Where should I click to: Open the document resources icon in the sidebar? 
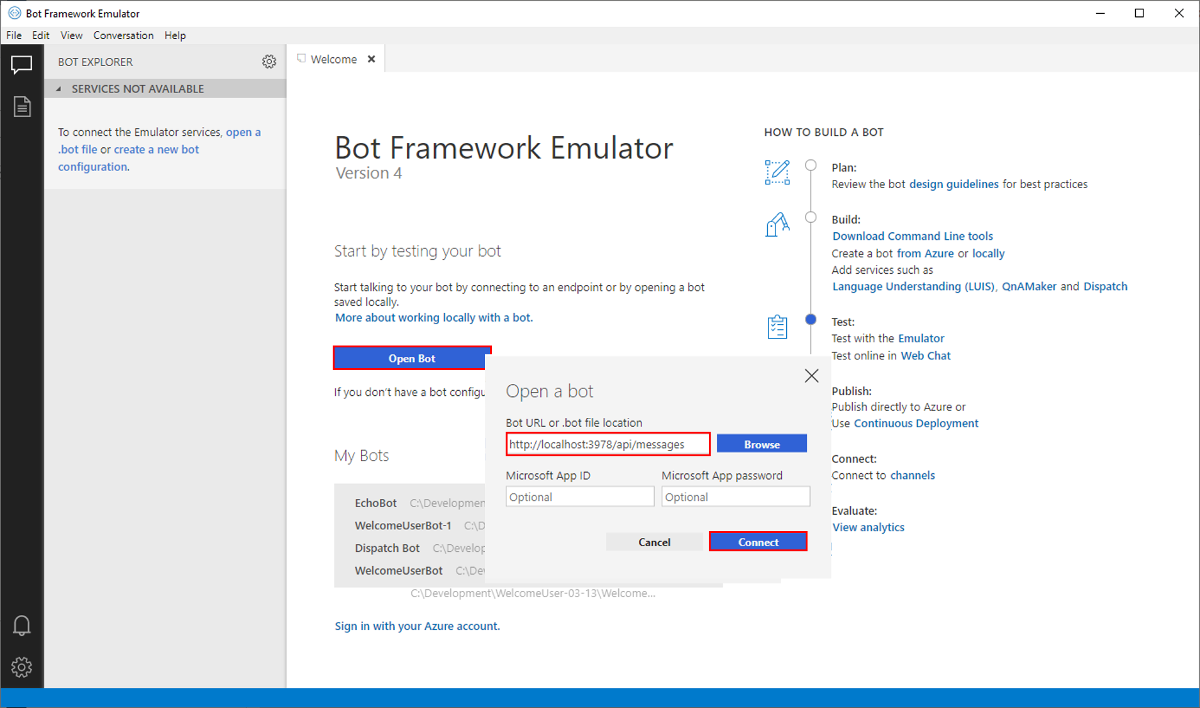click(21, 106)
